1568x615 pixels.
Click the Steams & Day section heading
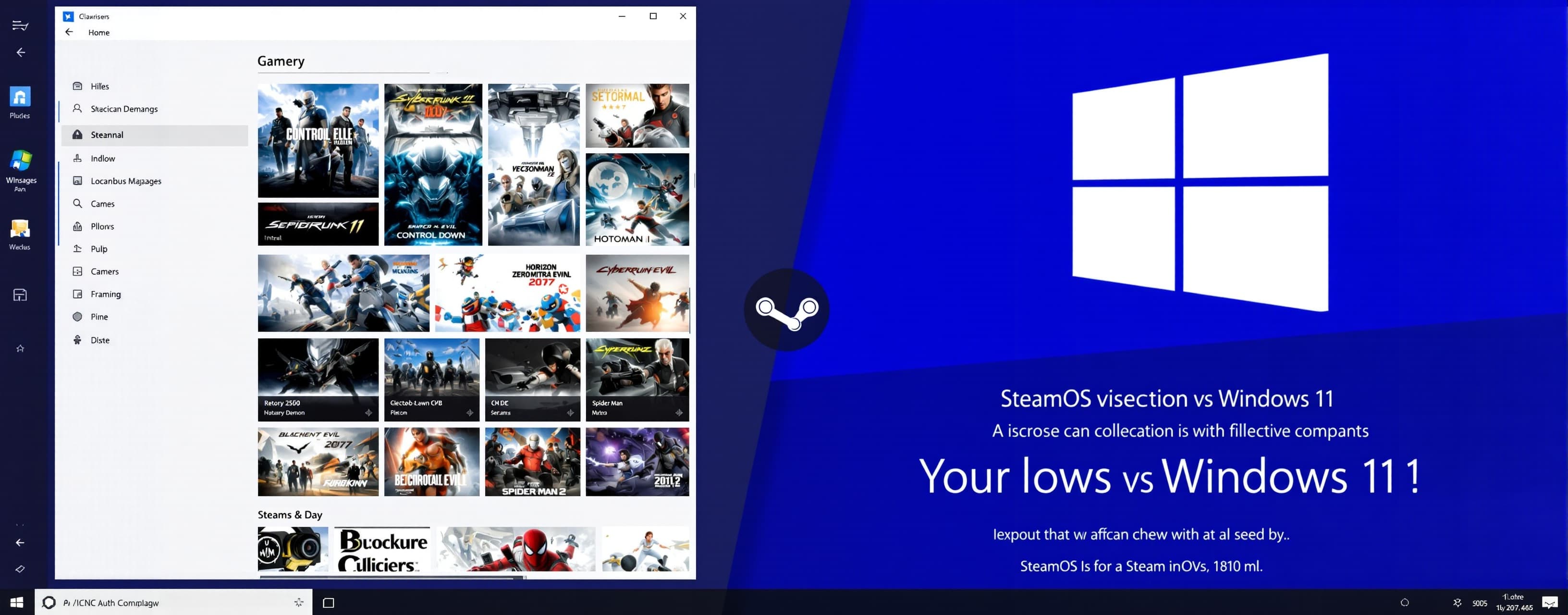(290, 515)
